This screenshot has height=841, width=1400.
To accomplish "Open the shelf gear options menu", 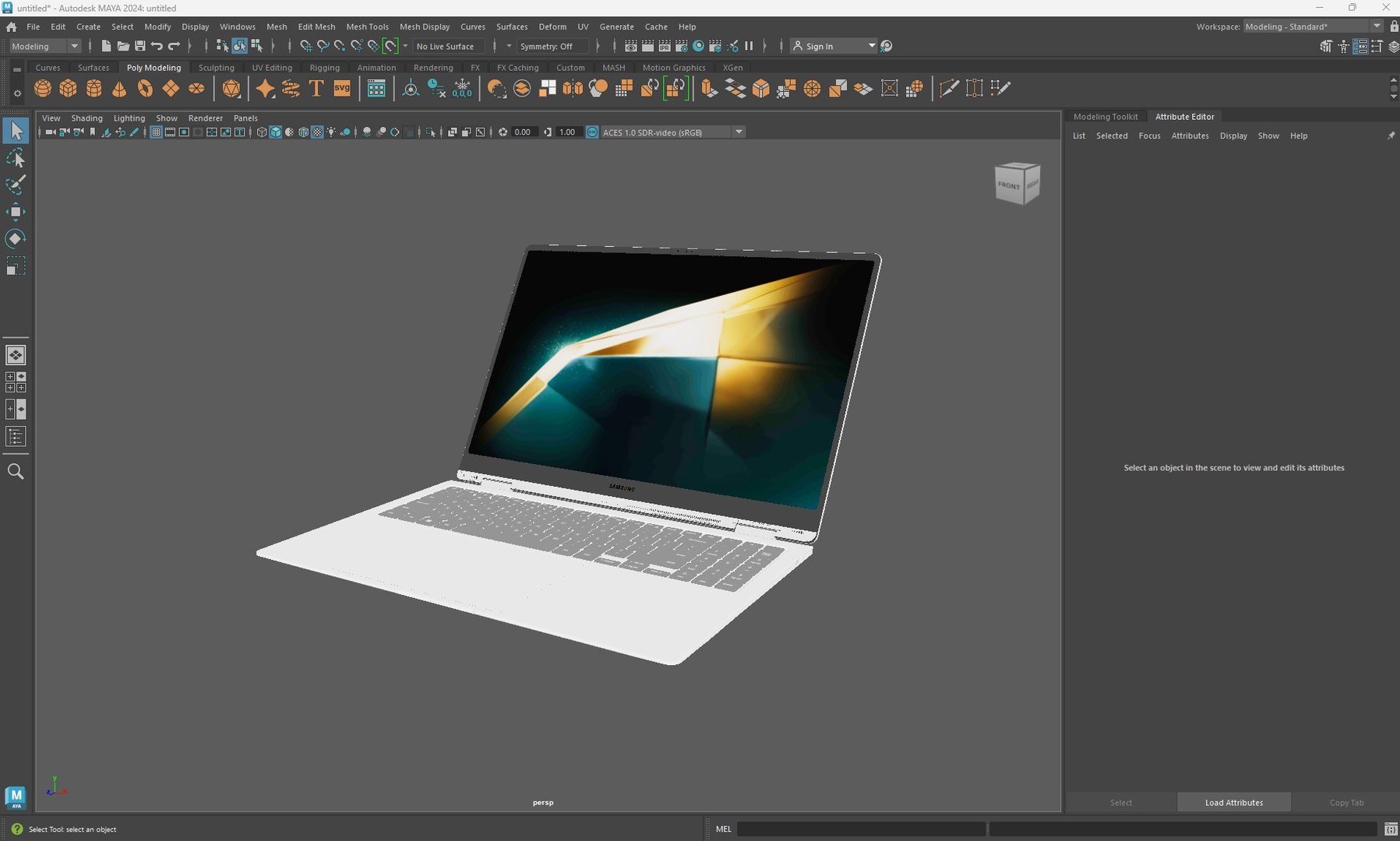I will [x=17, y=93].
